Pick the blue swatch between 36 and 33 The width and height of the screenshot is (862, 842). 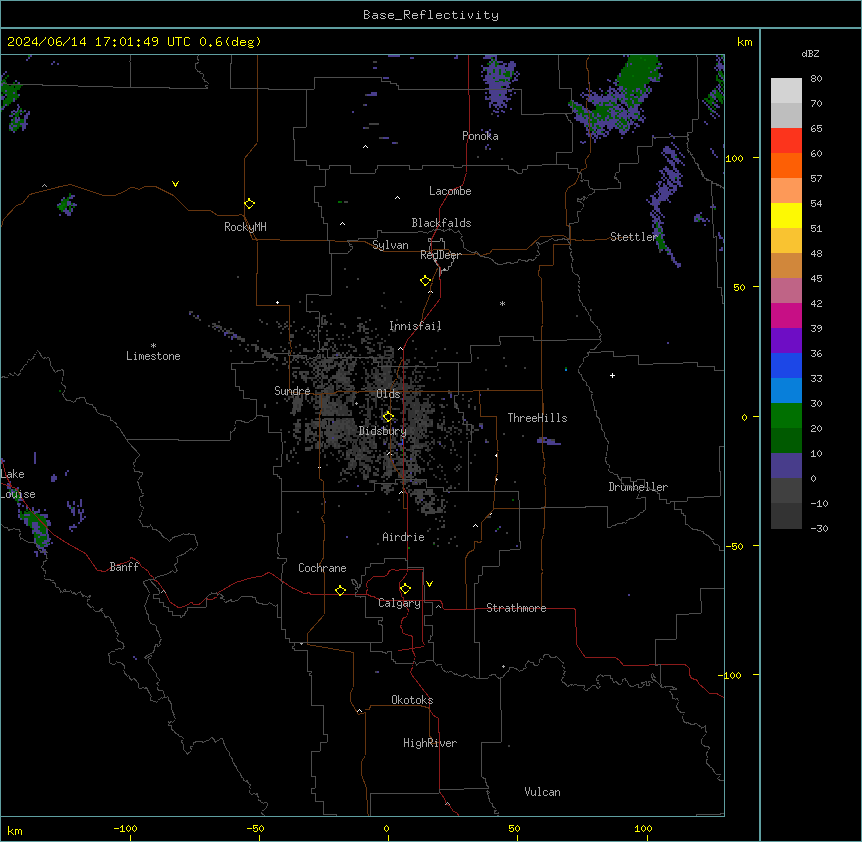[x=786, y=365]
